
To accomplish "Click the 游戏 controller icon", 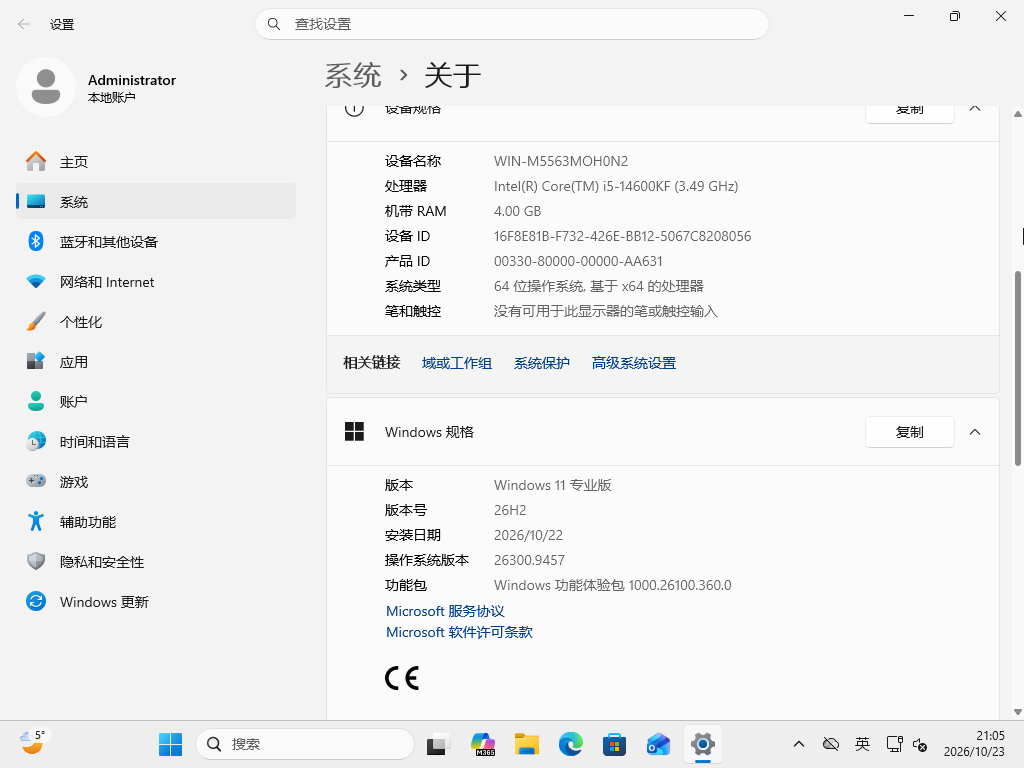I will pyautogui.click(x=36, y=481).
